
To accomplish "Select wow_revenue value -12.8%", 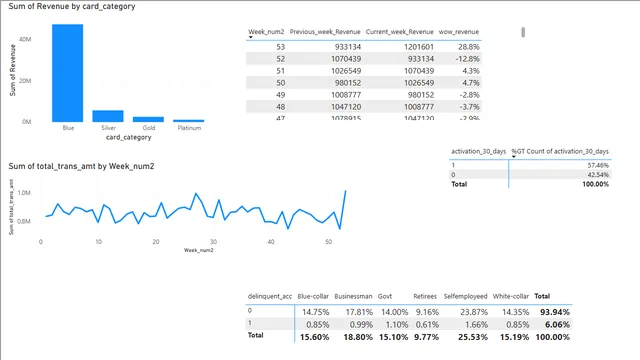I will [467, 59].
